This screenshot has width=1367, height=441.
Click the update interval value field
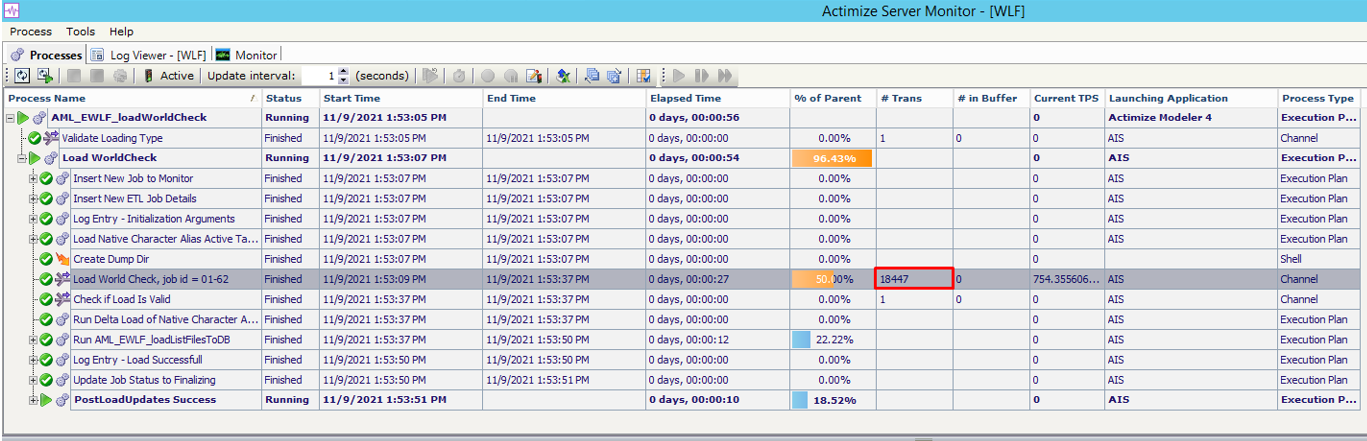[320, 76]
